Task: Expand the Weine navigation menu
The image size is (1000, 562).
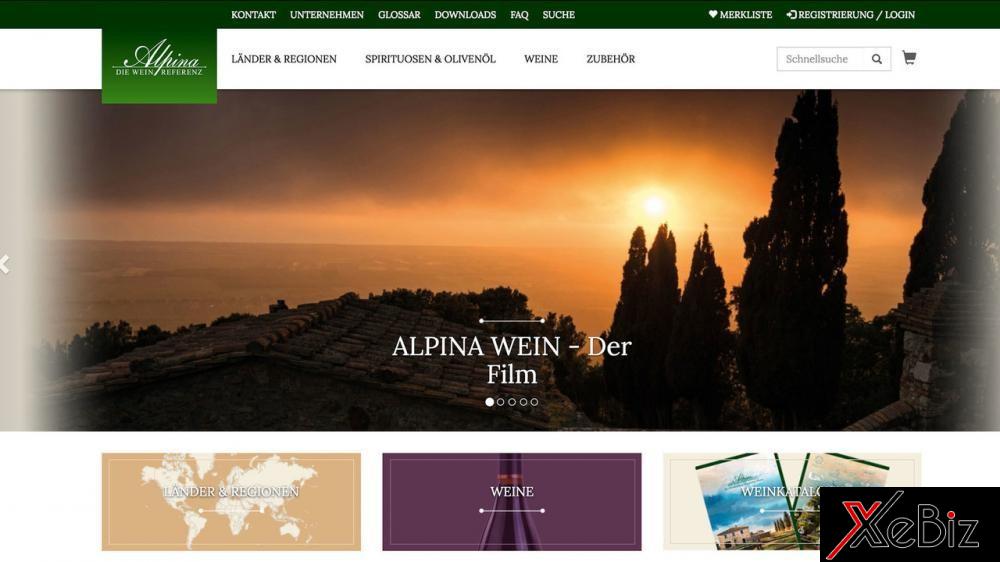Action: pos(541,59)
